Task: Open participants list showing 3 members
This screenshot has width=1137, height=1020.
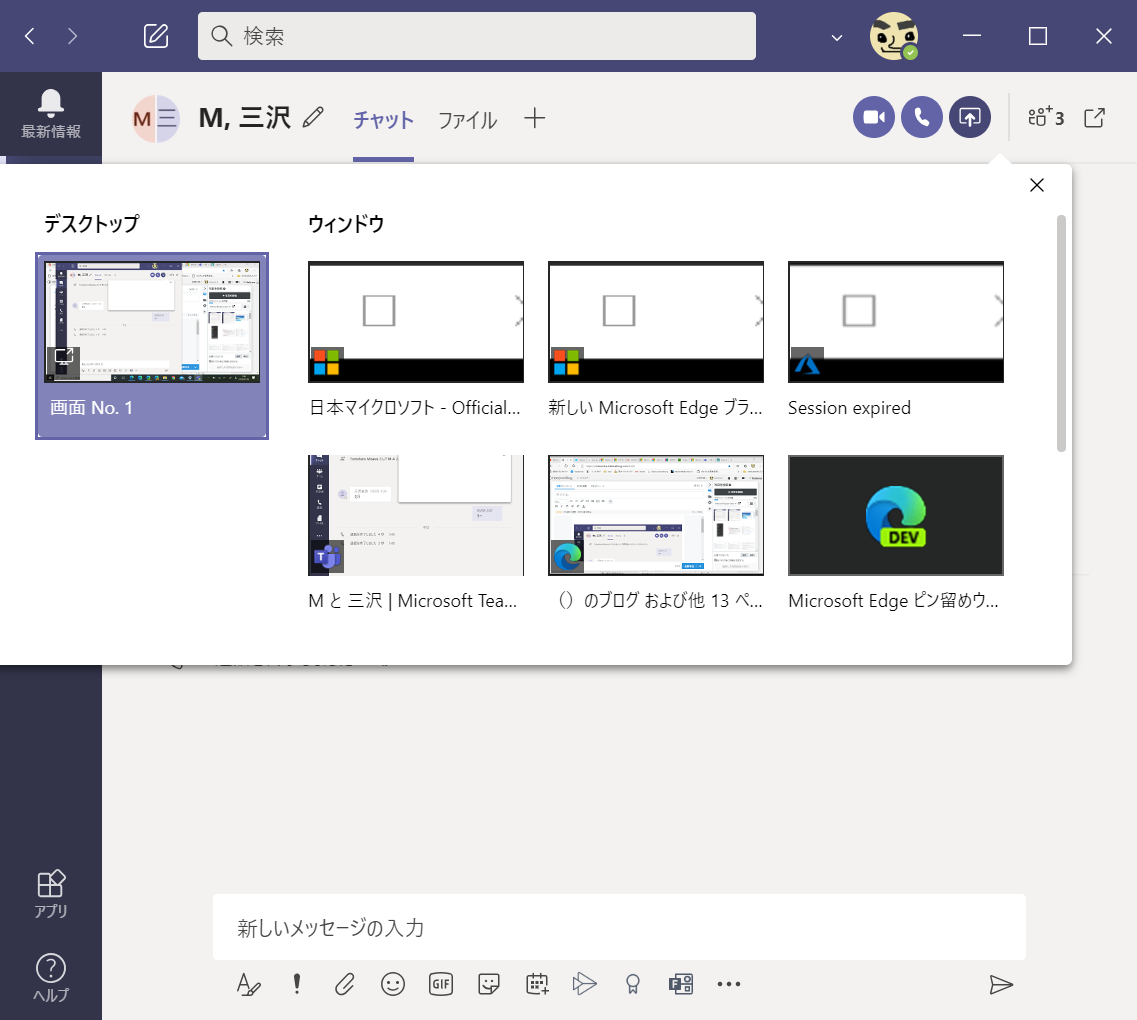Action: pyautogui.click(x=1046, y=117)
